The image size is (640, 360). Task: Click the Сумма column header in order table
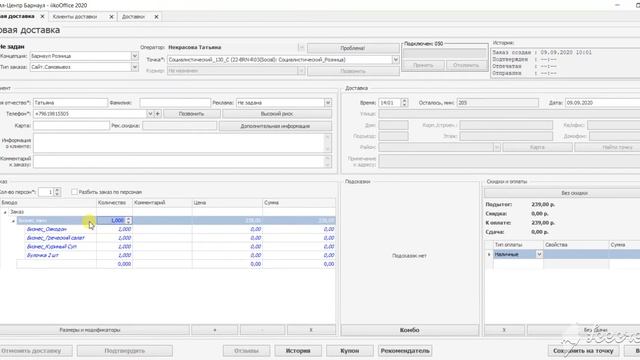click(x=299, y=202)
